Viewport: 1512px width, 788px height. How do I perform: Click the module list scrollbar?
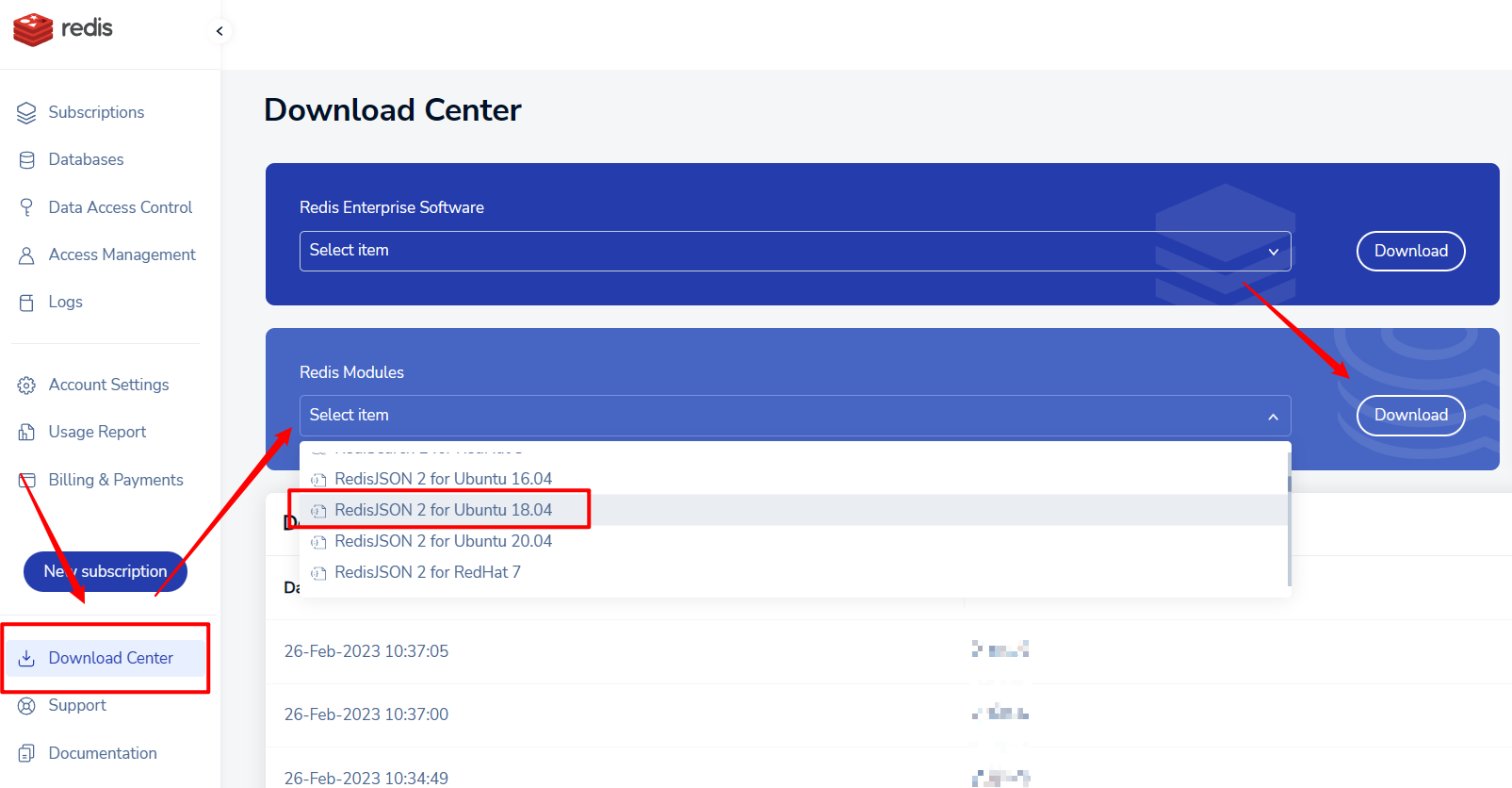click(x=1288, y=528)
